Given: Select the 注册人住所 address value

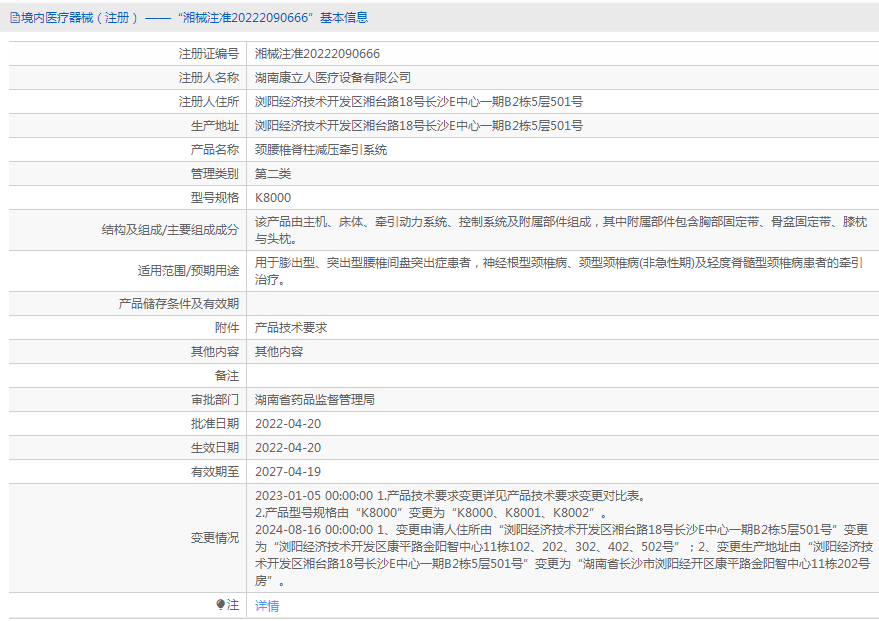Looking at the screenshot, I should point(419,102).
